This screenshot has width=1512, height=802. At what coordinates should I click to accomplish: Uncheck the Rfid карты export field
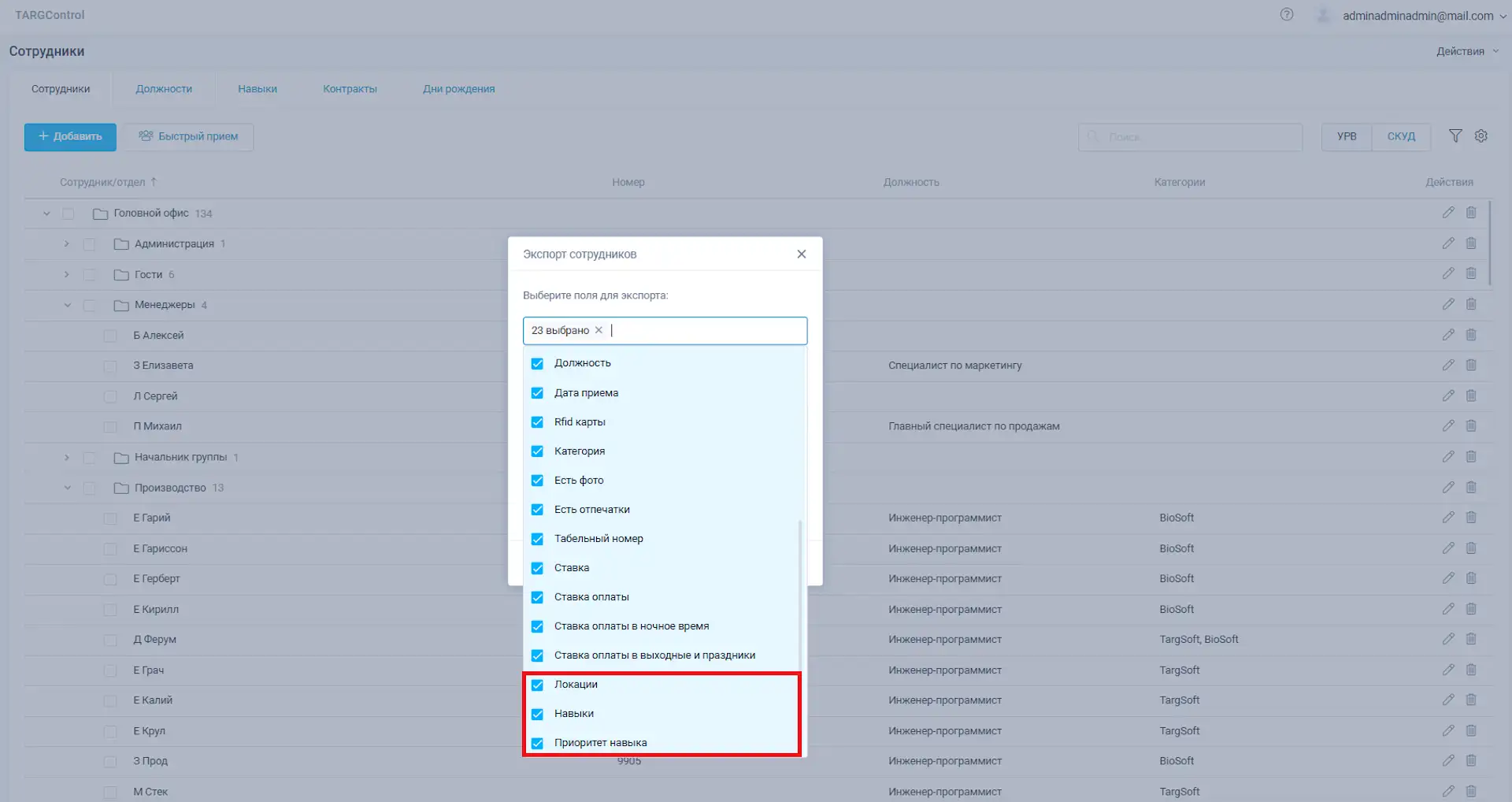pyautogui.click(x=537, y=421)
